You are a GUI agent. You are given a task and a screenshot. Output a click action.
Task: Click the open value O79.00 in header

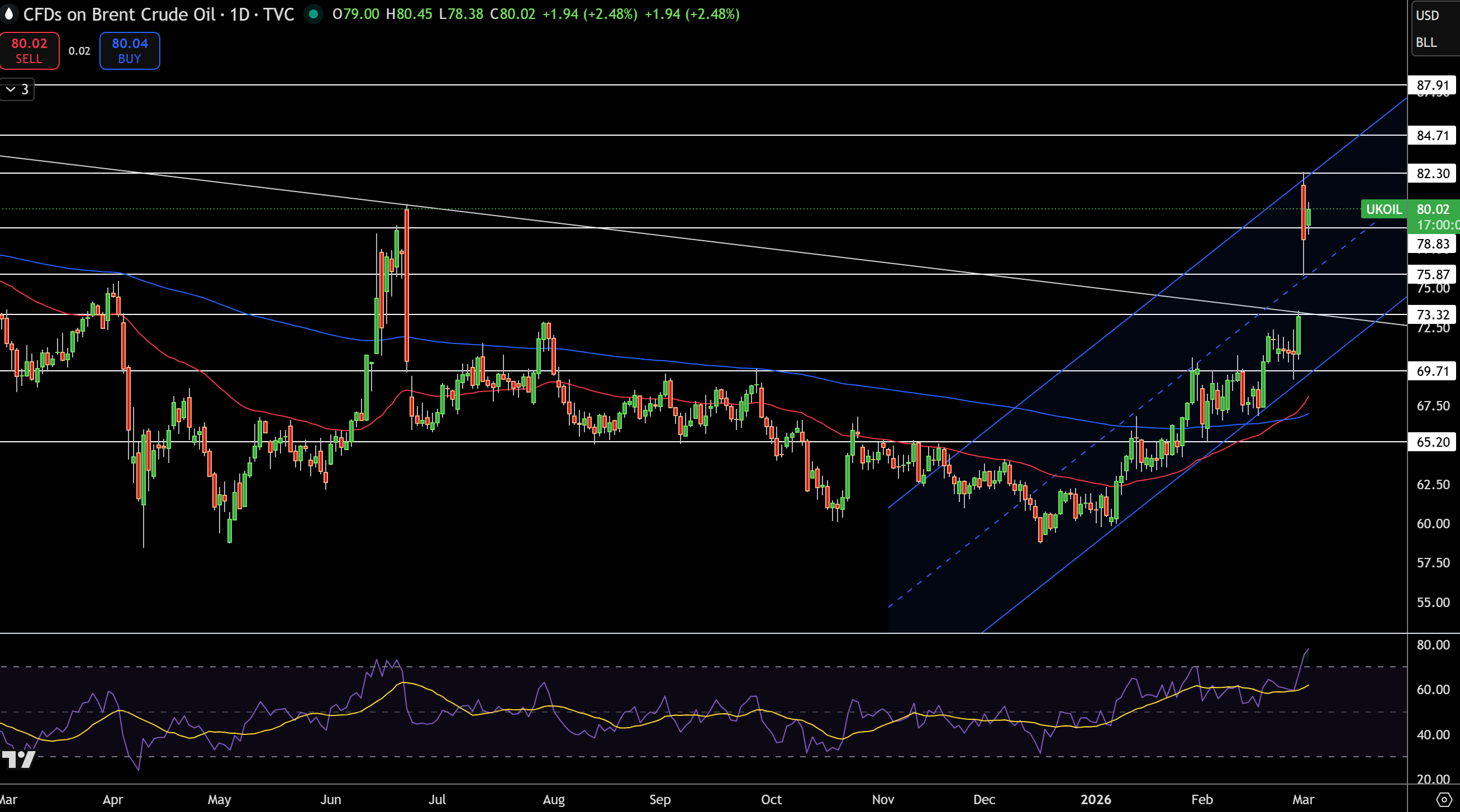(x=356, y=14)
